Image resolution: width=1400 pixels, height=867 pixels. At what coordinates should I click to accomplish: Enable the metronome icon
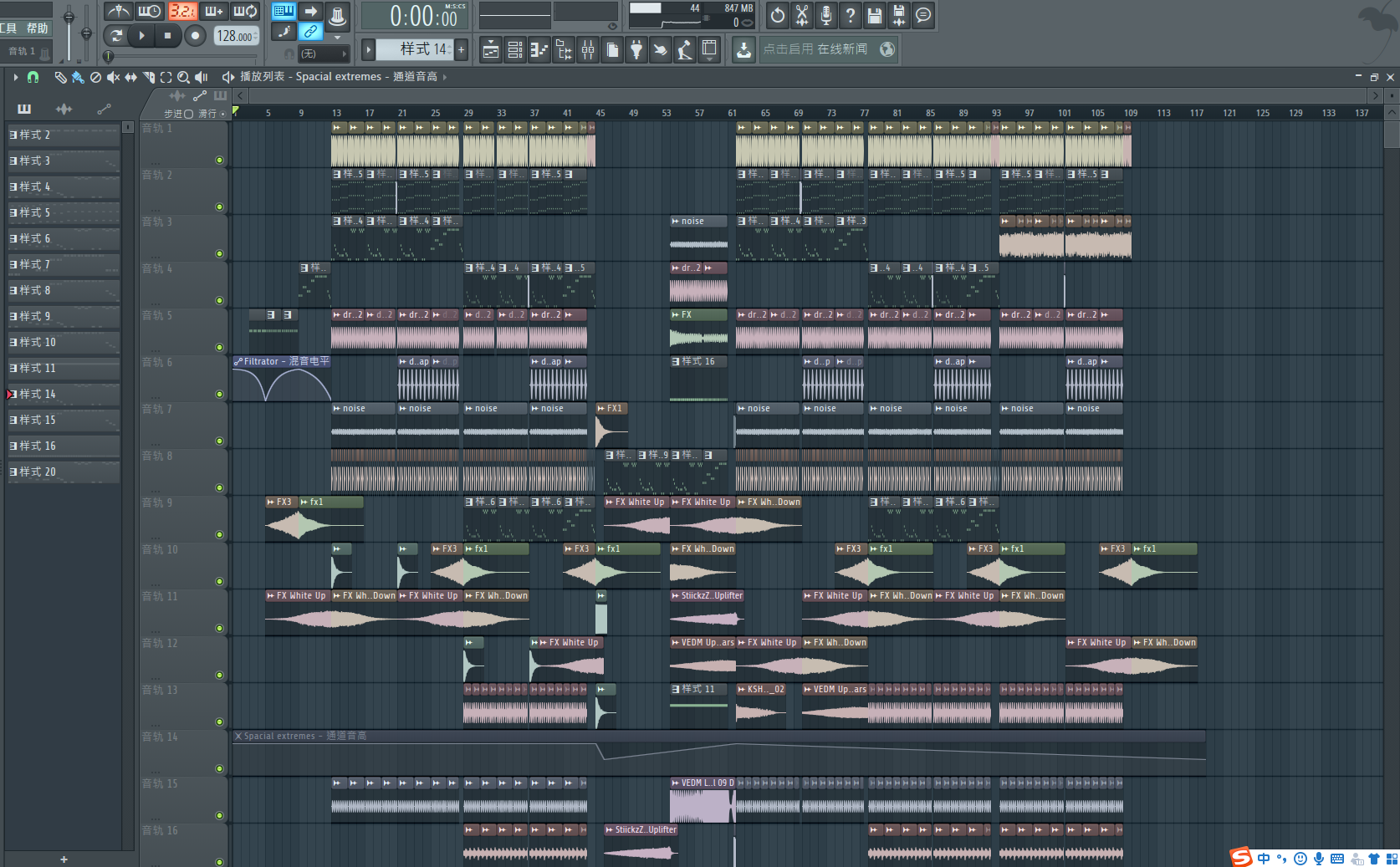(118, 12)
